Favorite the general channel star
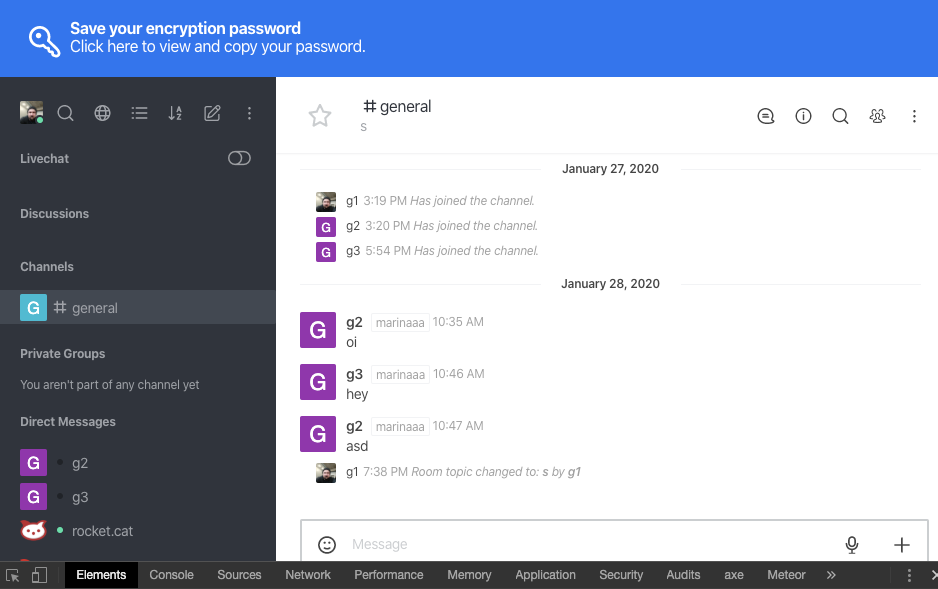The image size is (938, 589). click(x=320, y=116)
